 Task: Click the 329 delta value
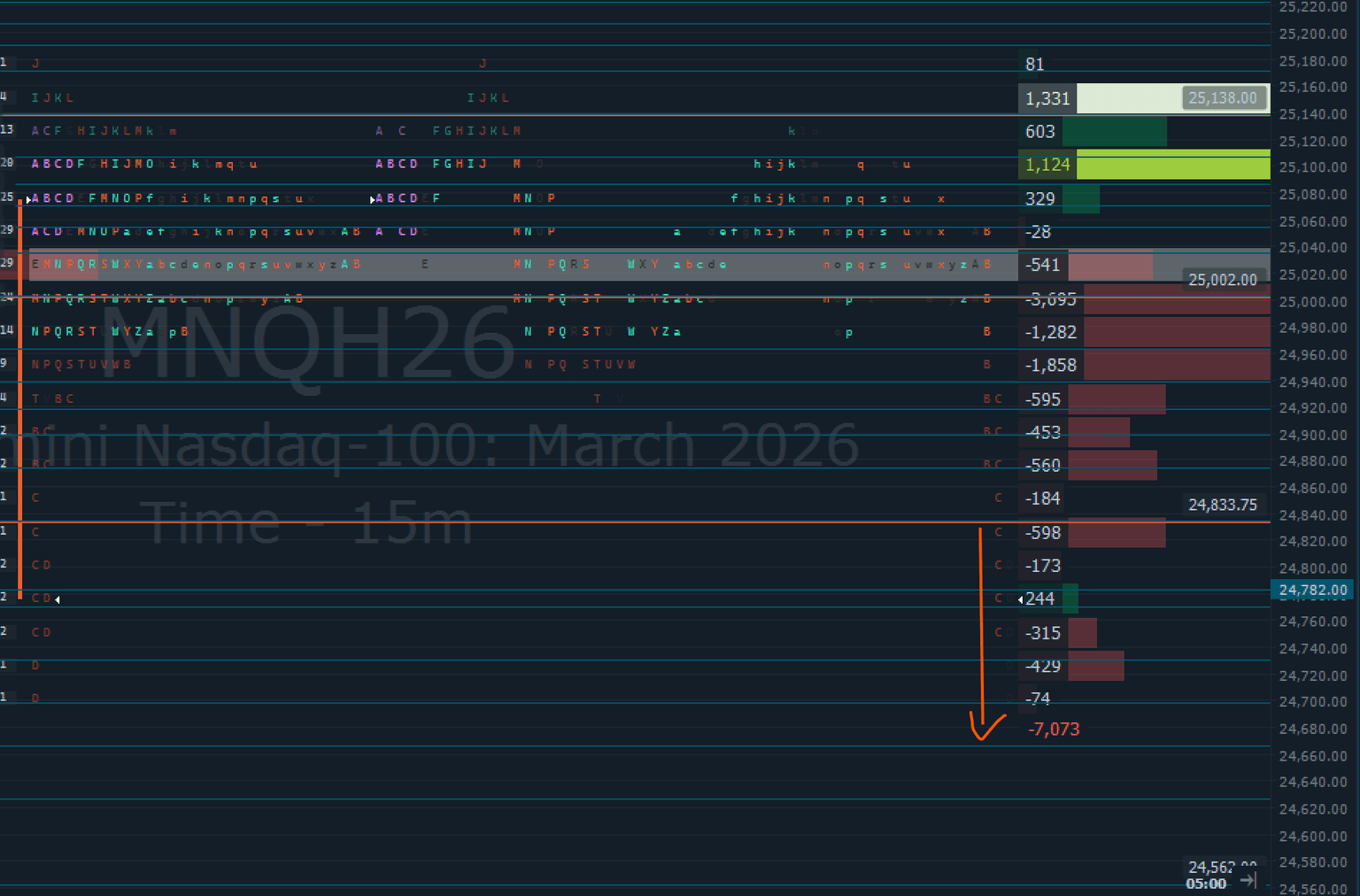click(x=1040, y=198)
